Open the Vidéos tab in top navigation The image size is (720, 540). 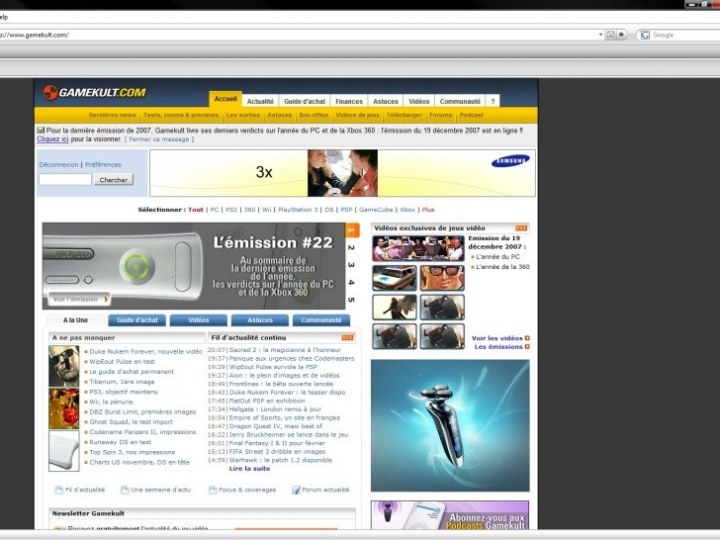[x=419, y=101]
